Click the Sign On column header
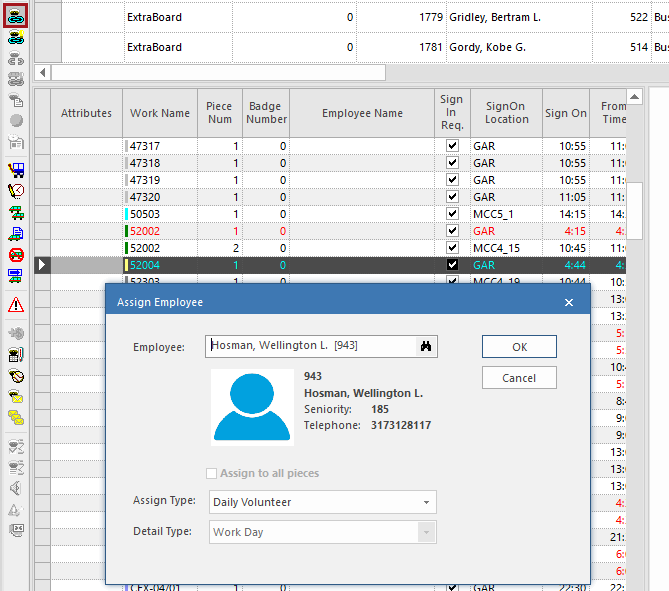Screen dimensions: 669x591 tap(566, 113)
